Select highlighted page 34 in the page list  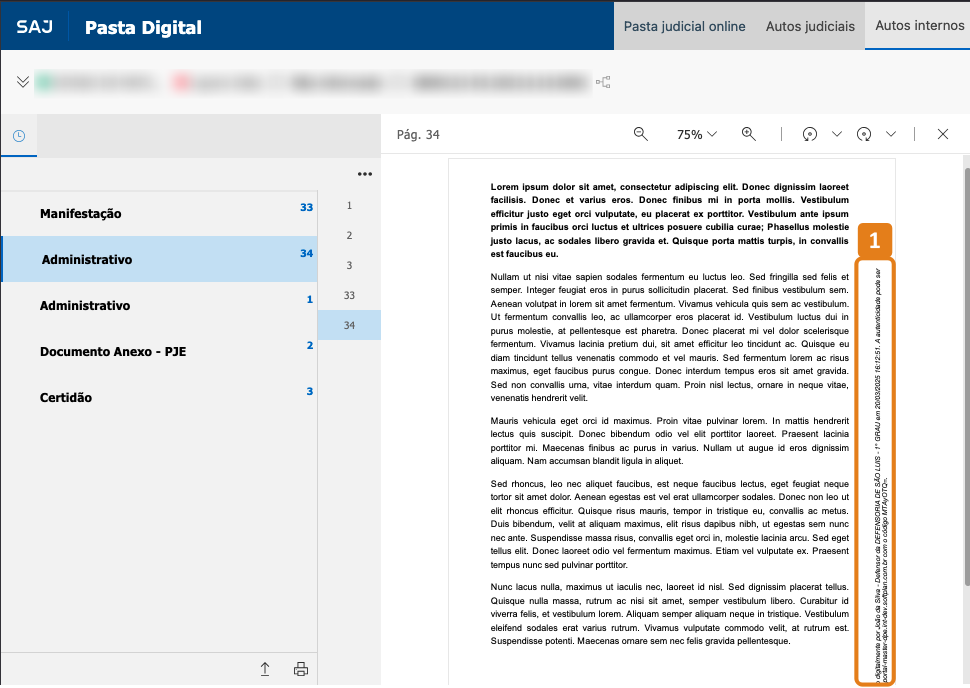350,325
